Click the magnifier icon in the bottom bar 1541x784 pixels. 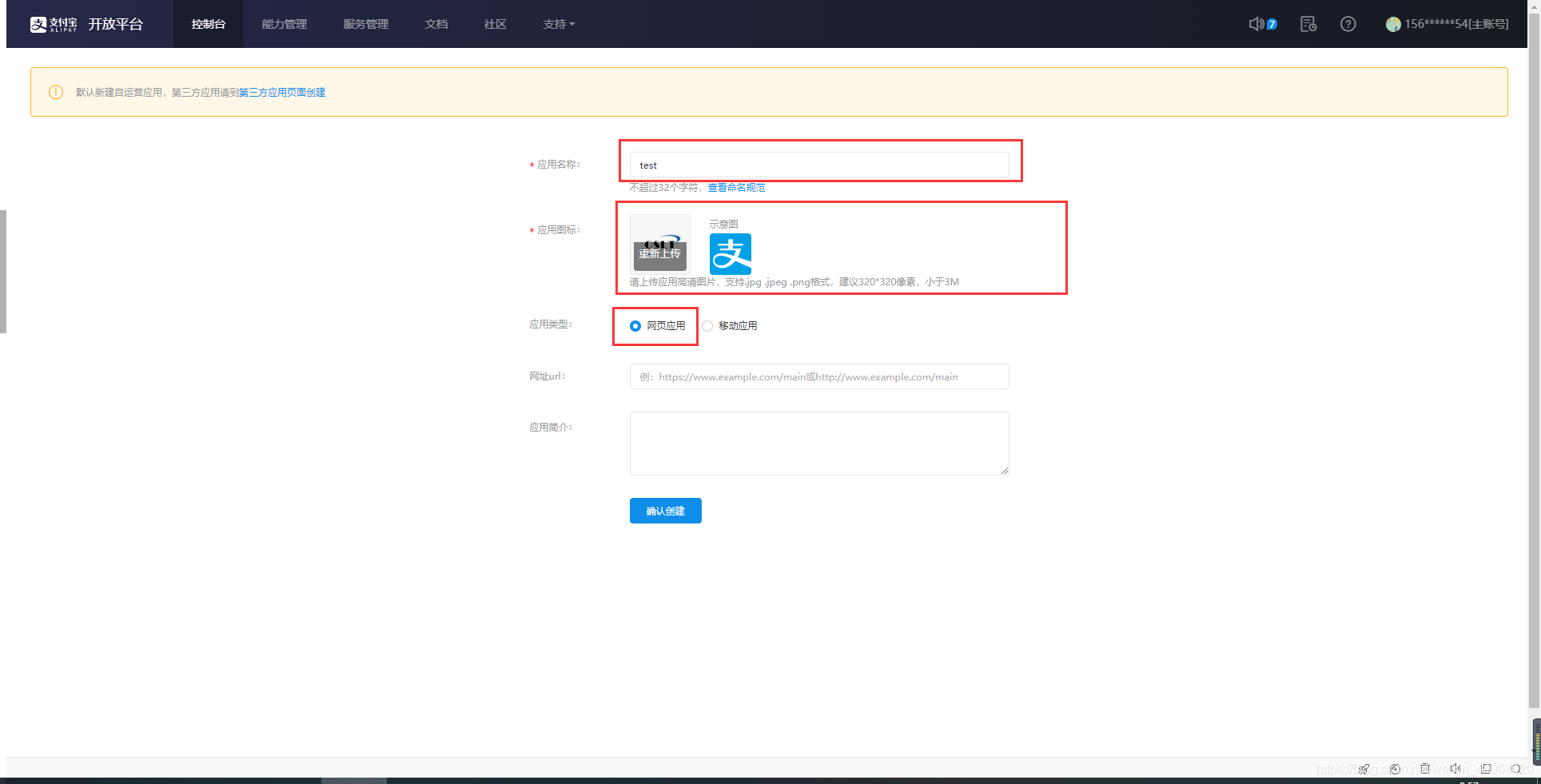click(x=1516, y=769)
